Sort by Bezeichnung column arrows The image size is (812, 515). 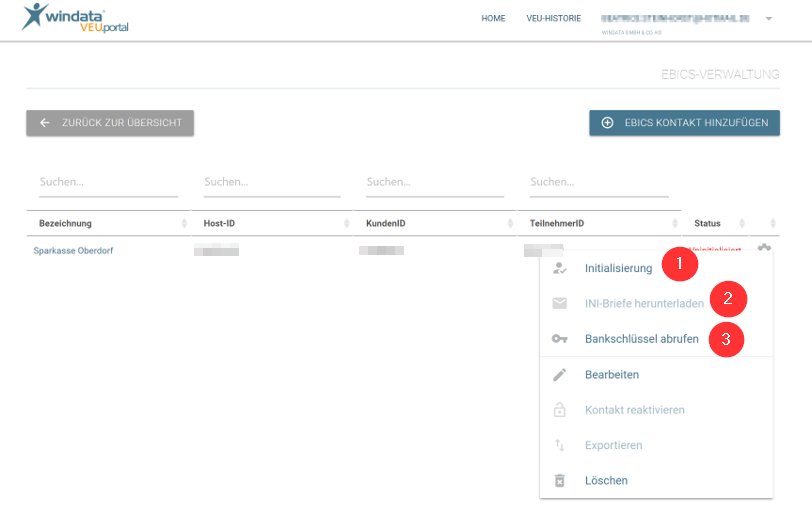click(x=184, y=223)
